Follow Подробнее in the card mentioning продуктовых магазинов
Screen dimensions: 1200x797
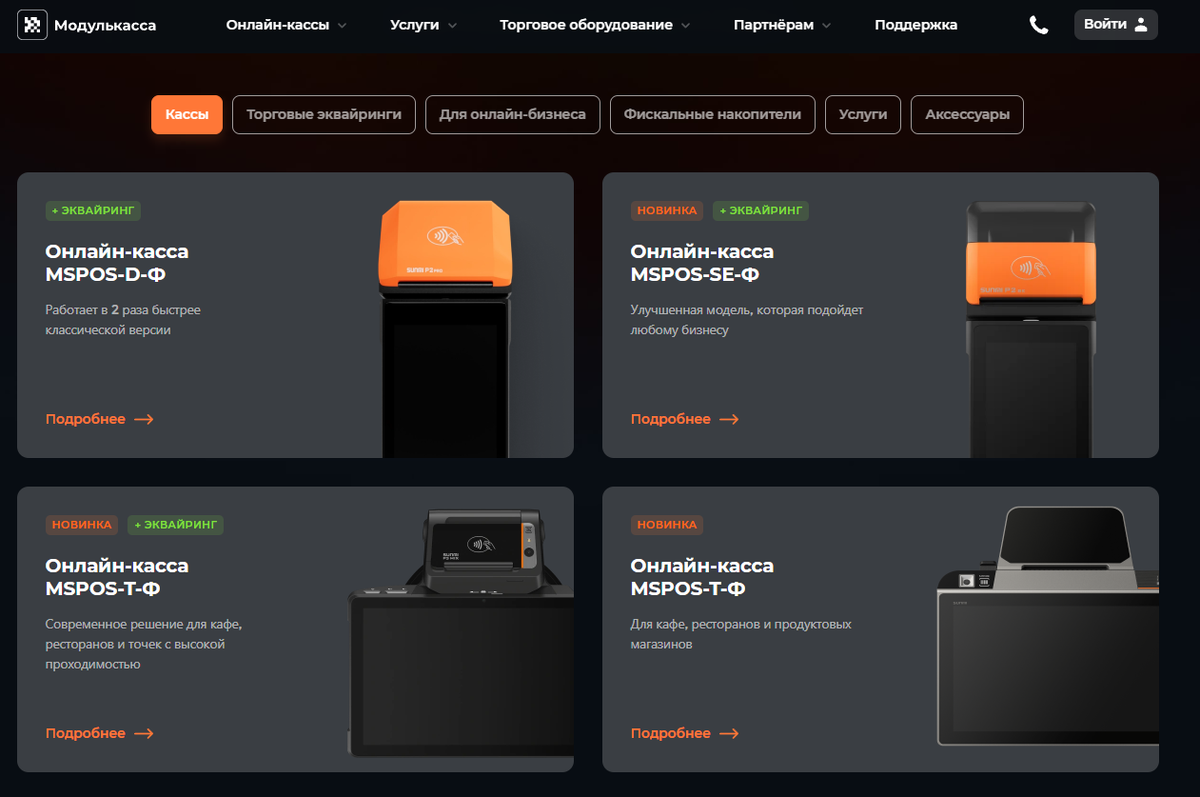click(684, 733)
